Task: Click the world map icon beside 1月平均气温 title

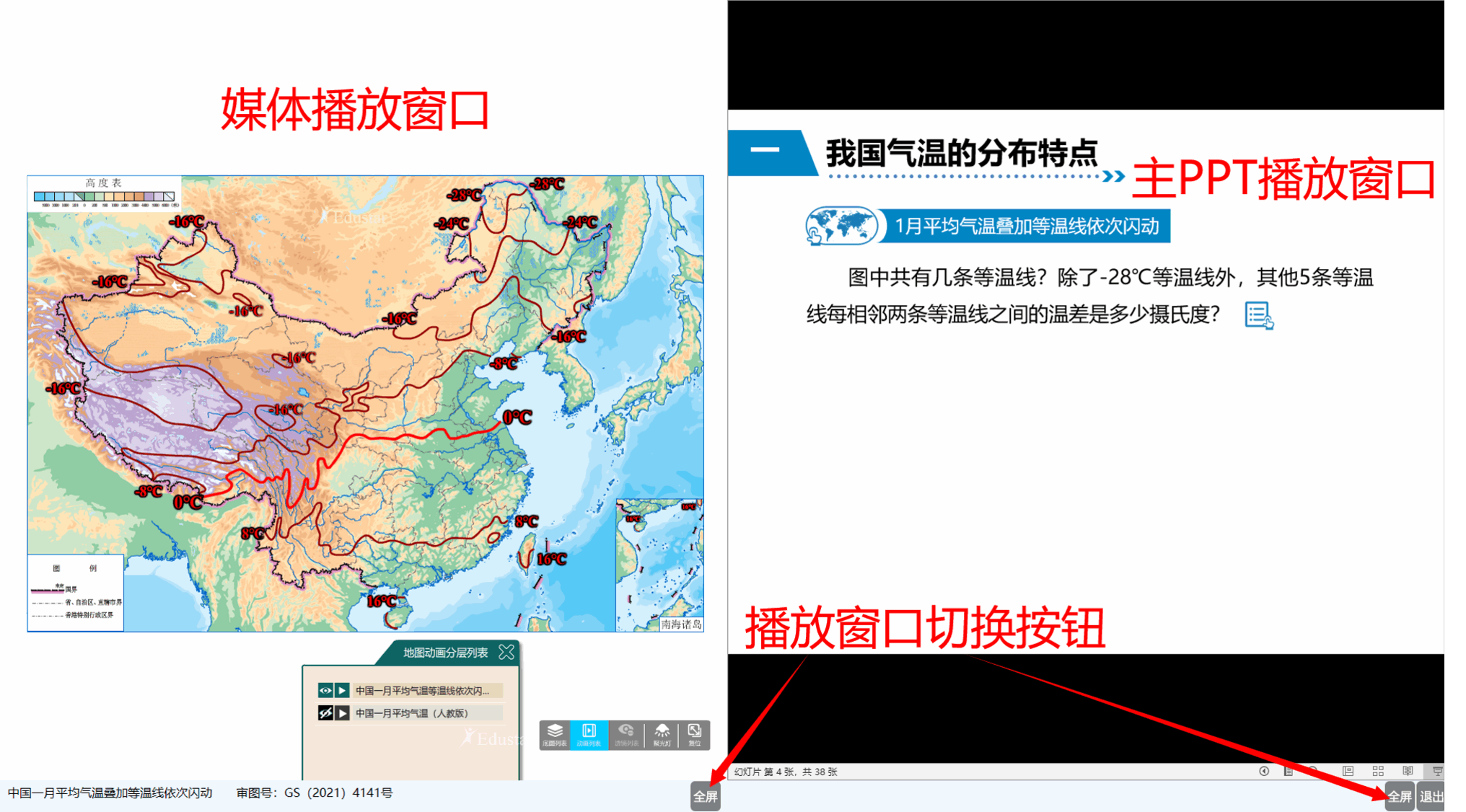Action: (x=840, y=226)
